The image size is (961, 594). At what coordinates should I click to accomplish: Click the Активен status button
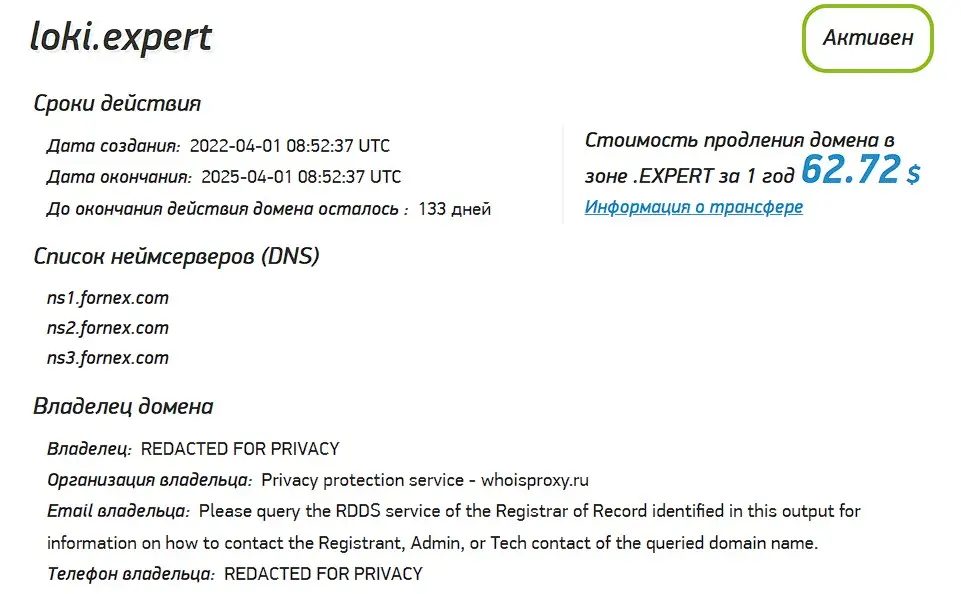coord(867,39)
